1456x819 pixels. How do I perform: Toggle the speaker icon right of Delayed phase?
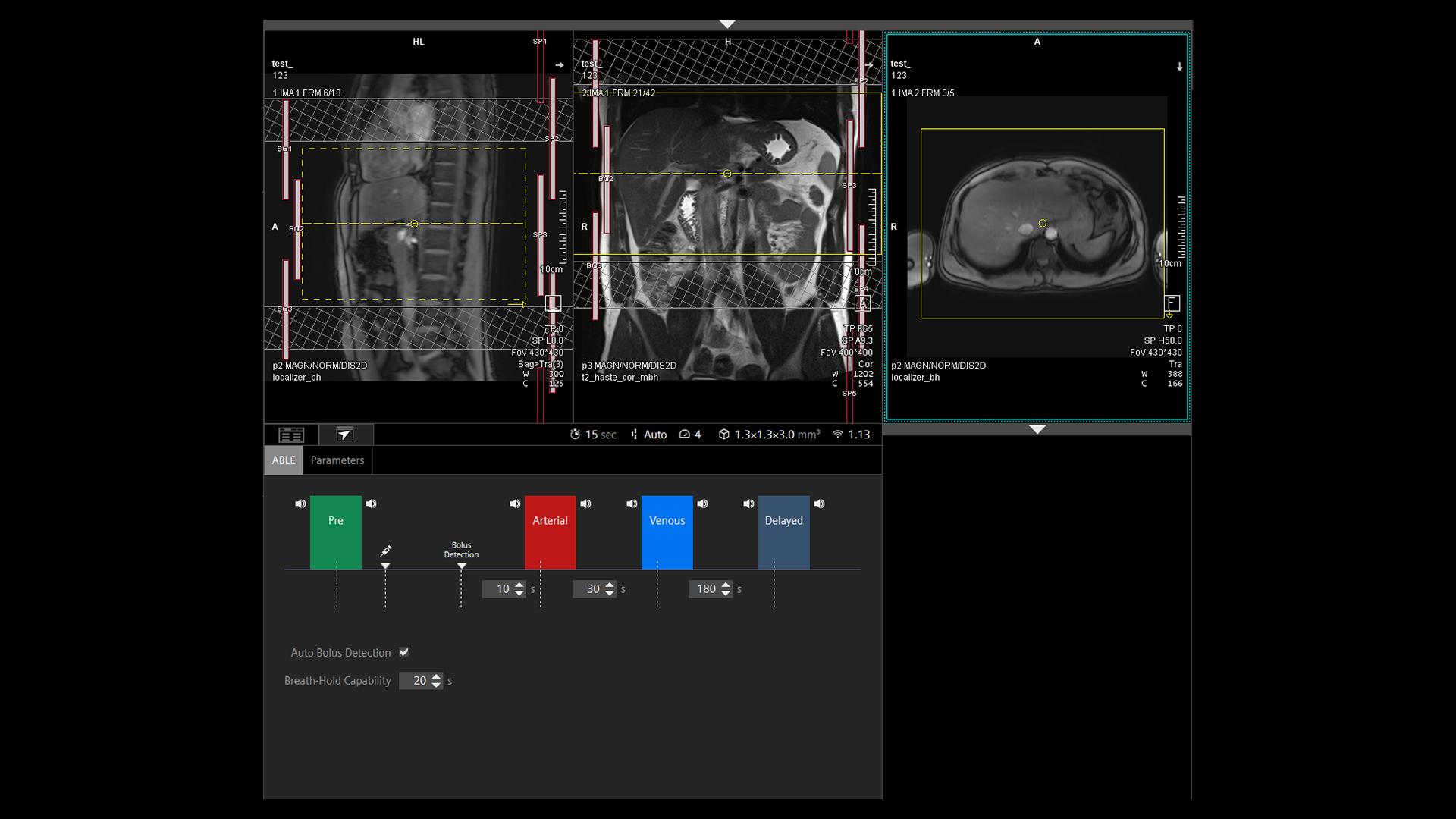tap(820, 503)
